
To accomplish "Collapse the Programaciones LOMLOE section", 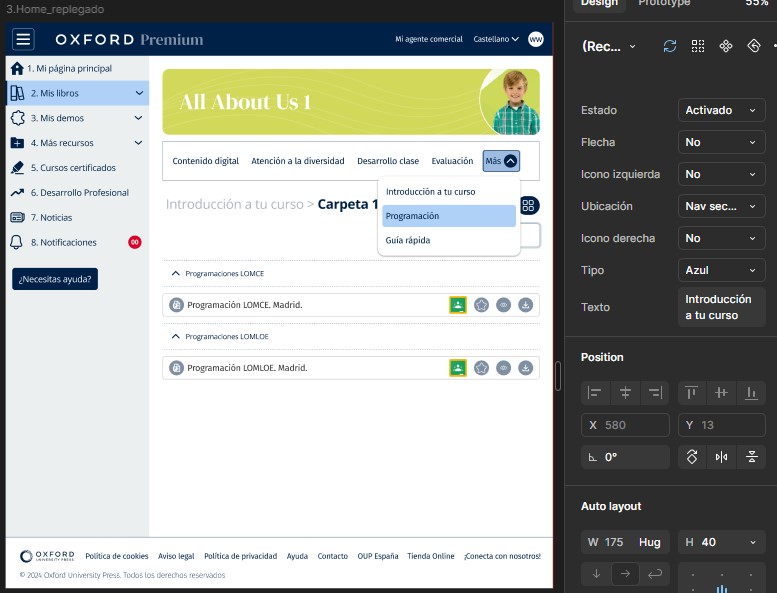I will 175,336.
